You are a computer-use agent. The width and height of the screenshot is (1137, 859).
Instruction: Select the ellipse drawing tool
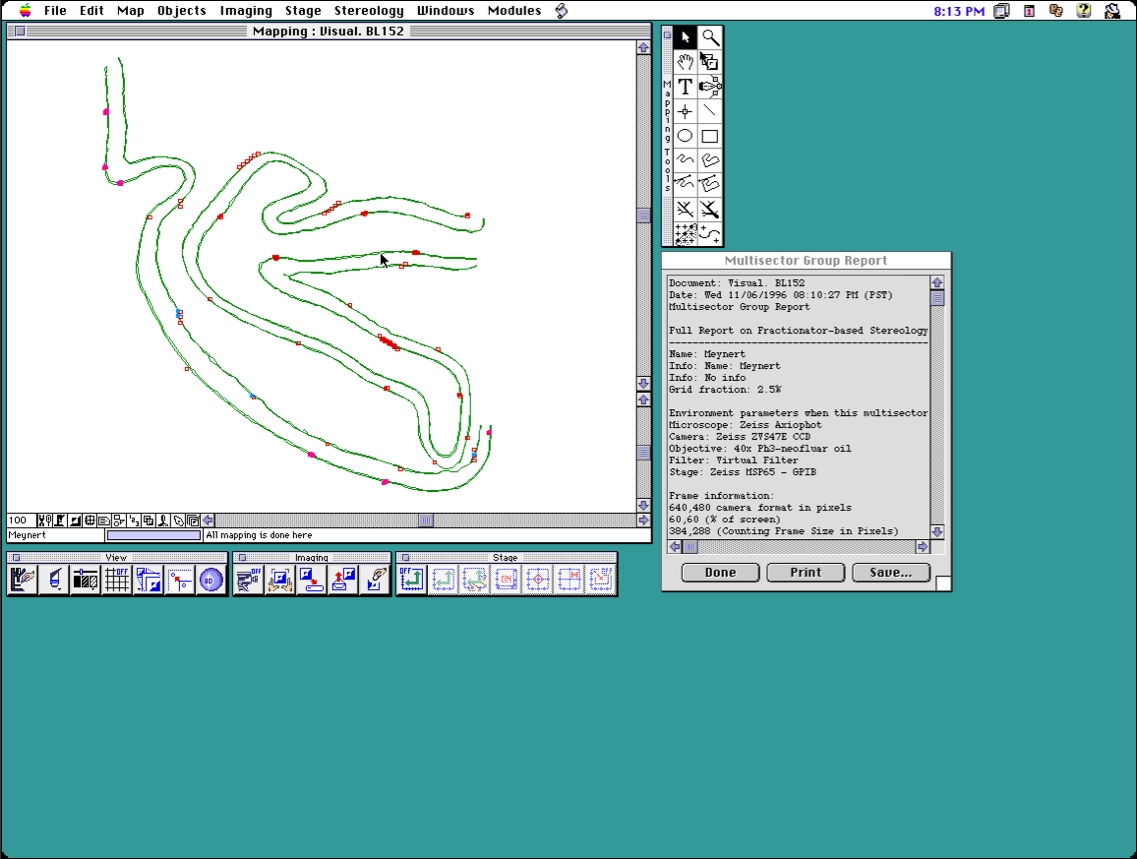click(x=685, y=136)
